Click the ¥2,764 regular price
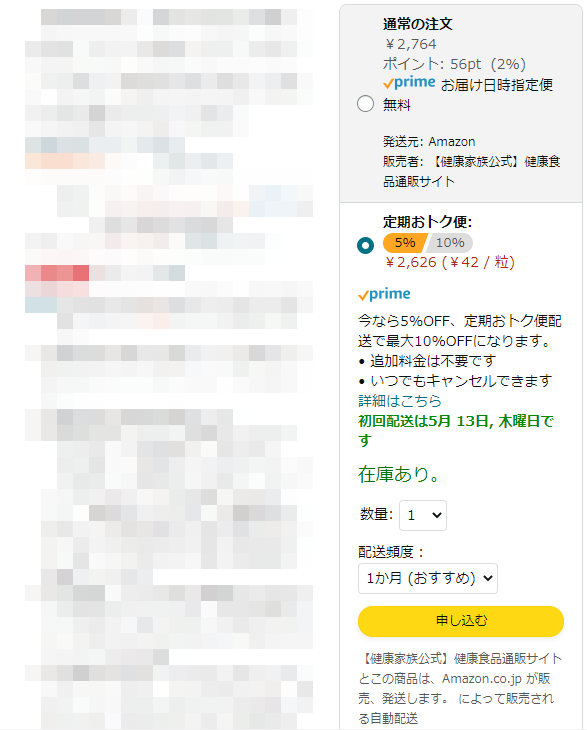Viewport: 587px width, 730px height. (x=411, y=44)
